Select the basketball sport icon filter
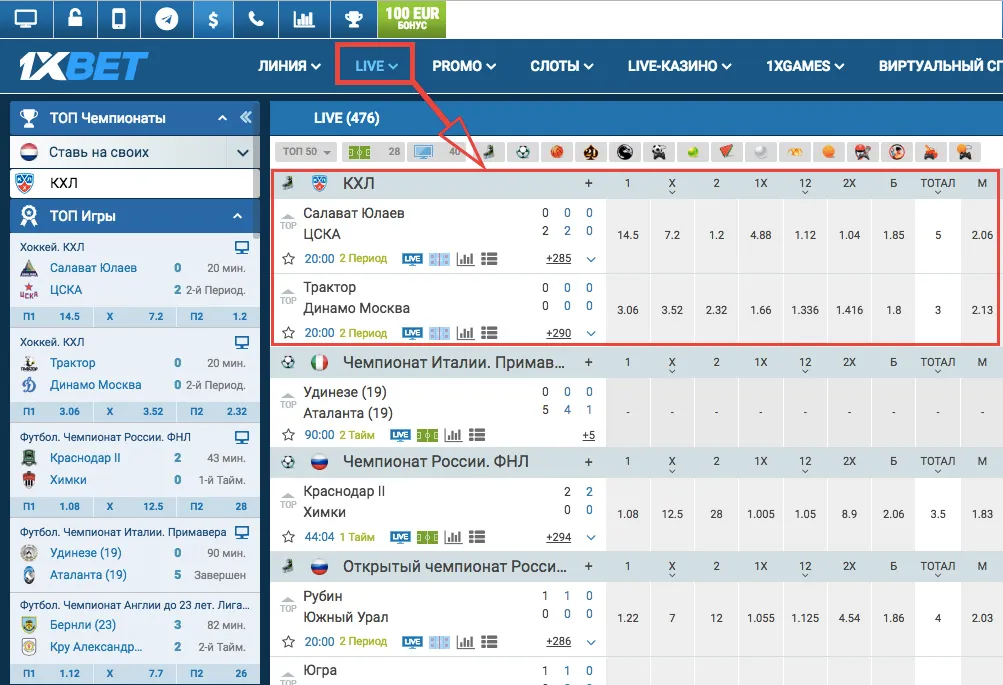The width and height of the screenshot is (1003, 685). click(x=557, y=152)
